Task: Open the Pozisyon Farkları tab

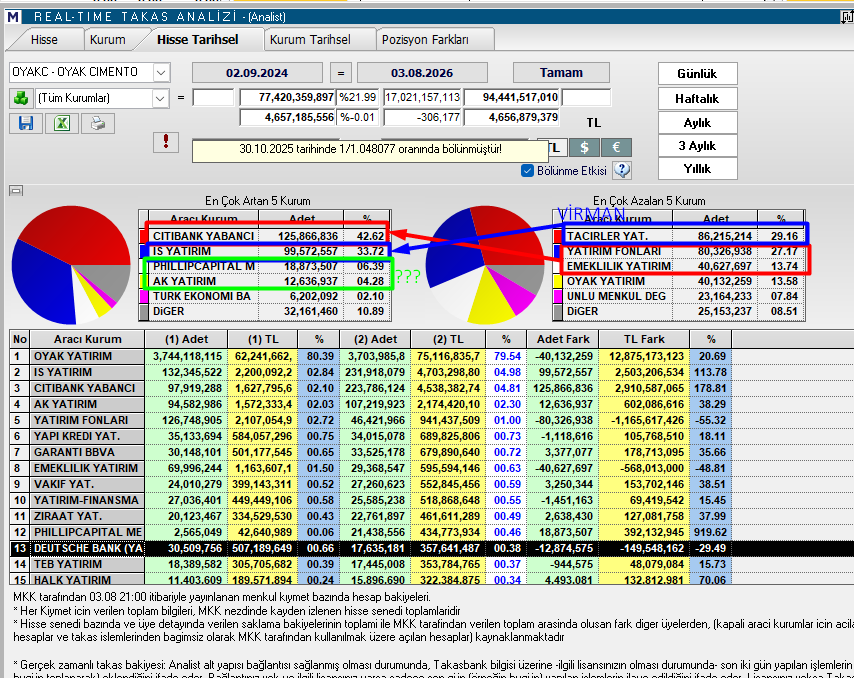Action: (425, 40)
